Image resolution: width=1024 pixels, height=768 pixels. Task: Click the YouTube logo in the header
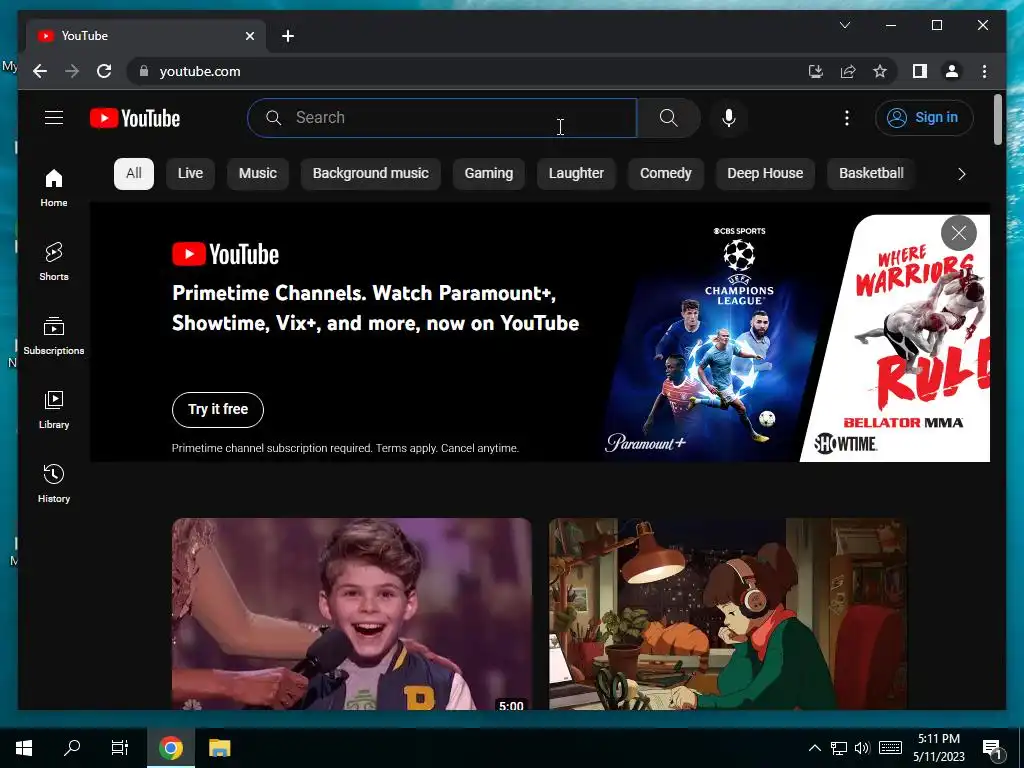[135, 118]
